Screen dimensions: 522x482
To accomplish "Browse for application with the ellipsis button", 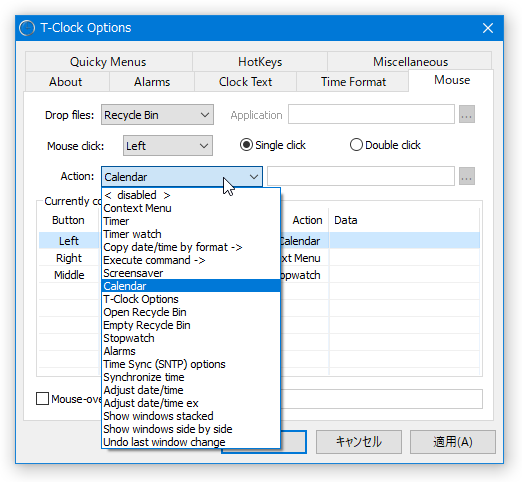I will tap(467, 114).
